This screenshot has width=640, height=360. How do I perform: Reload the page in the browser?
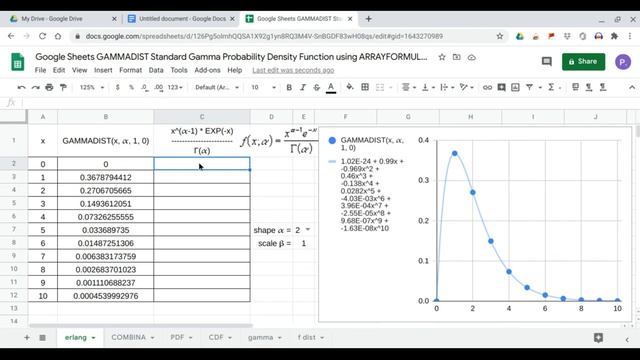tap(42, 36)
